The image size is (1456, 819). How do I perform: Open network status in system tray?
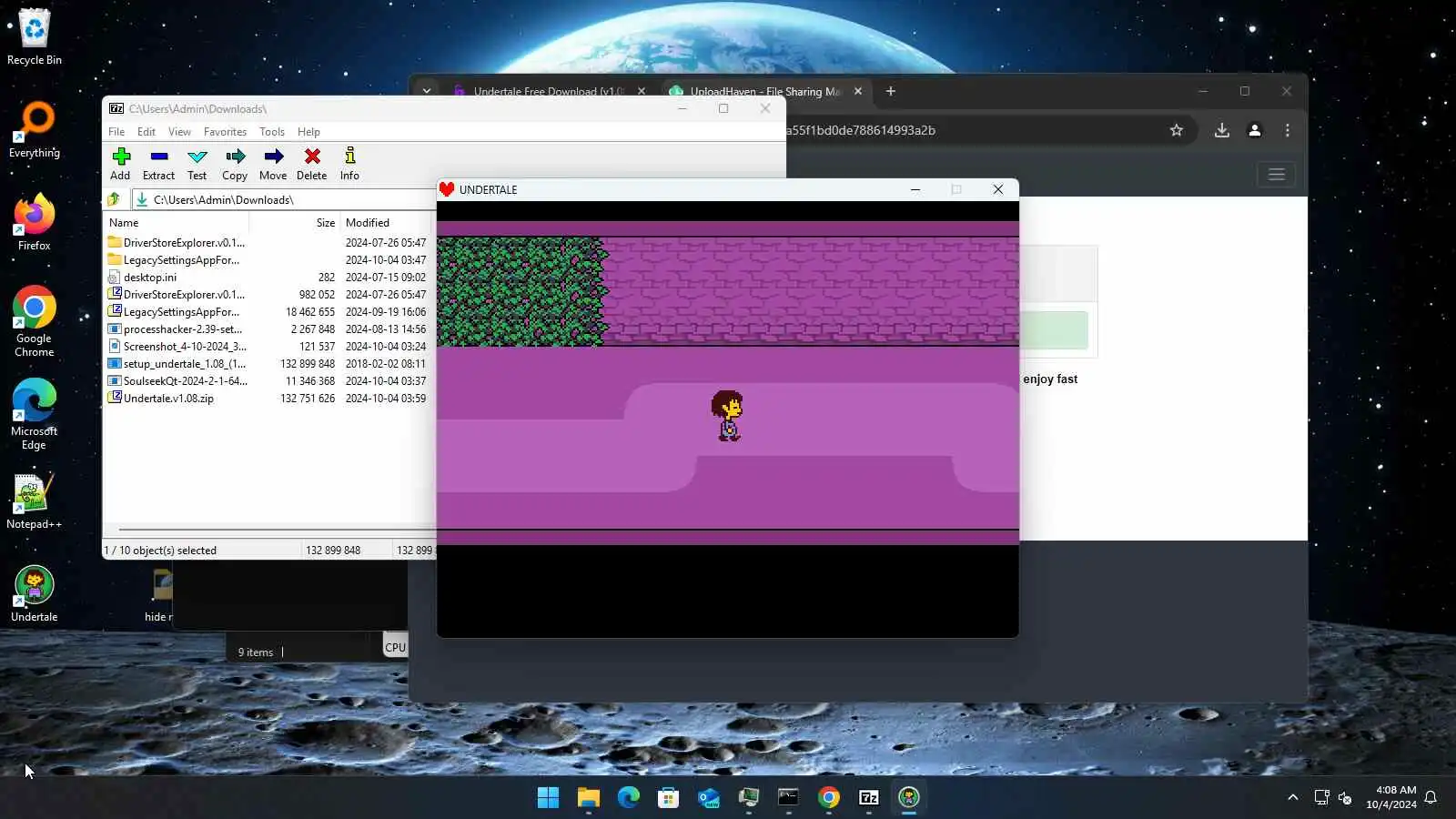coord(1321,798)
